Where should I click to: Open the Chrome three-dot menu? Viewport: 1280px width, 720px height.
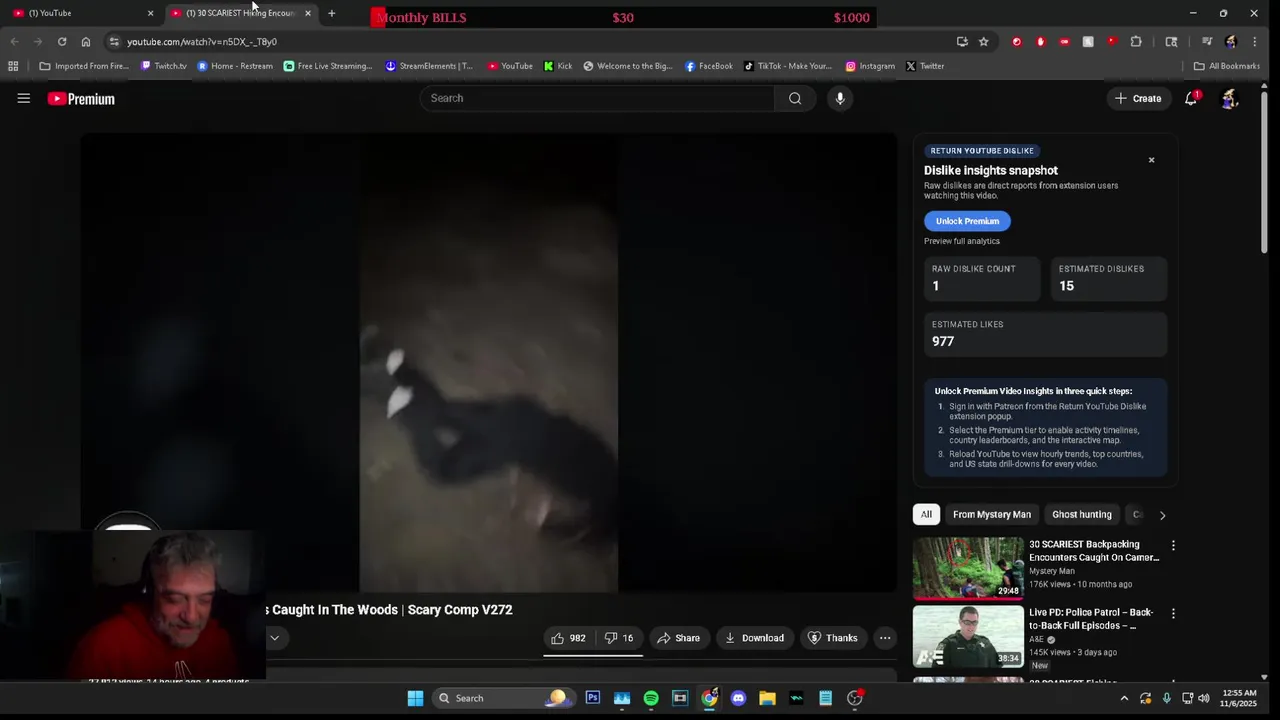1255,42
